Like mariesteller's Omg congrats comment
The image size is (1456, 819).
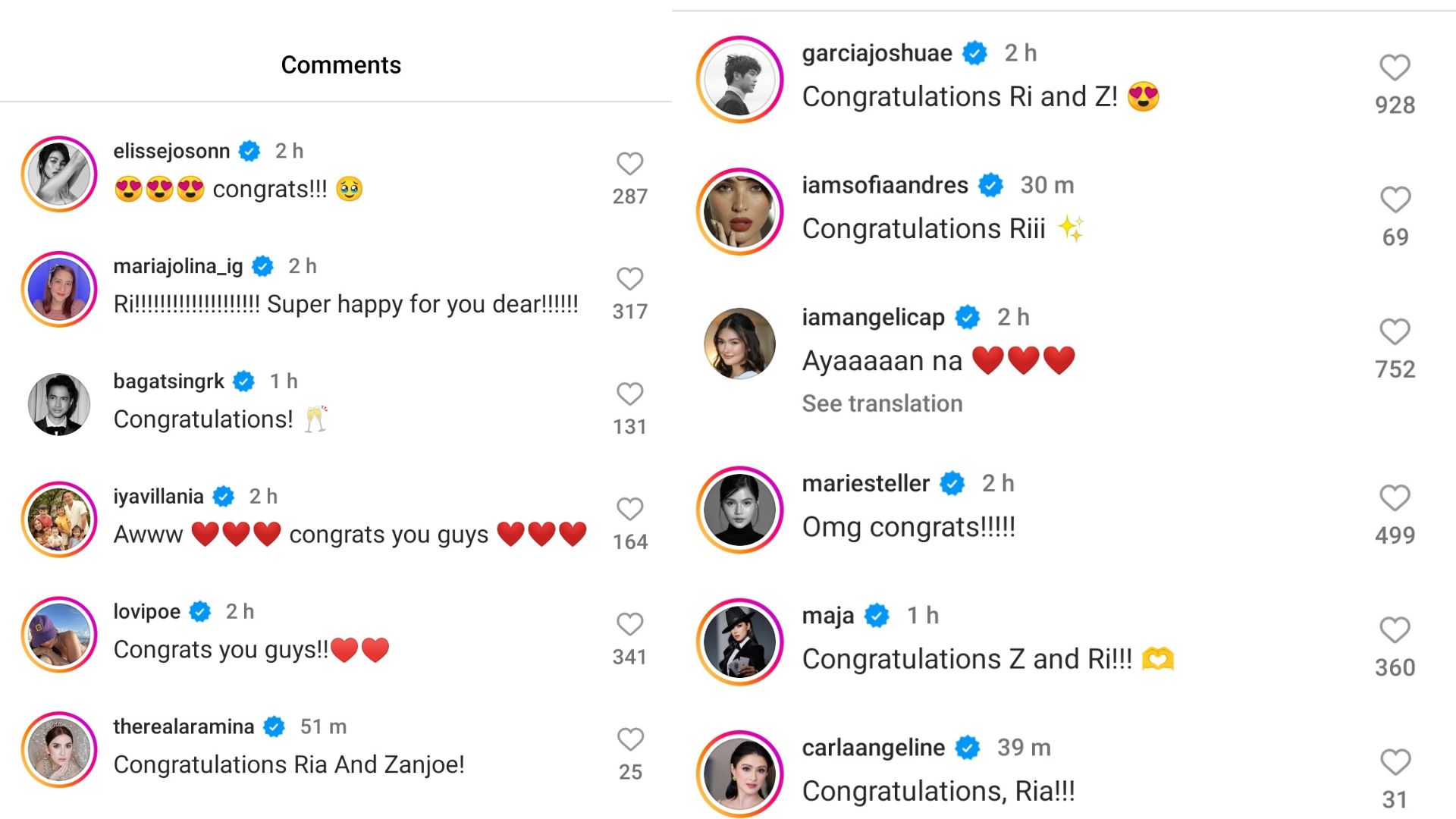1395,498
